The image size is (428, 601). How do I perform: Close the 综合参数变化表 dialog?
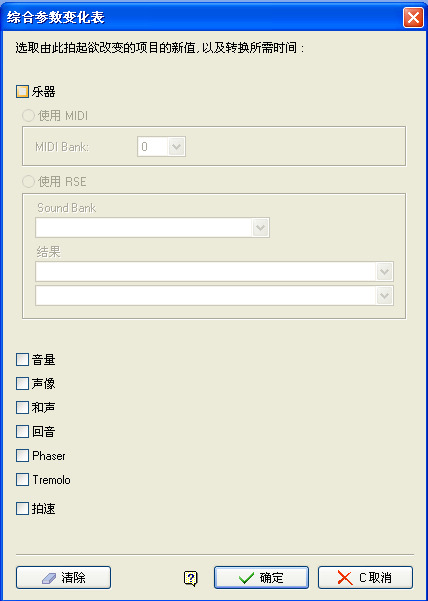coord(413,18)
